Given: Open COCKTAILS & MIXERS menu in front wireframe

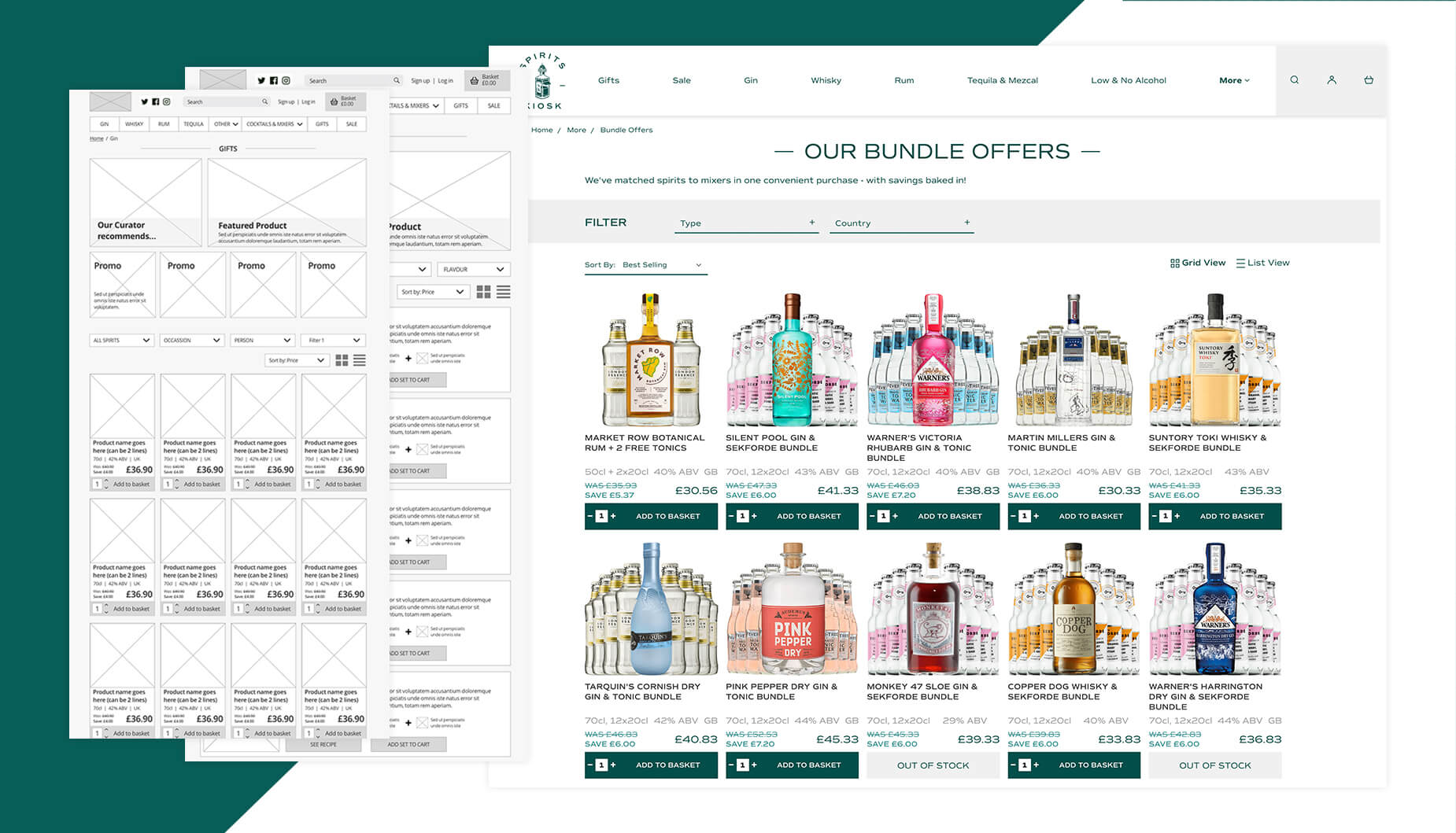Looking at the screenshot, I should point(274,123).
